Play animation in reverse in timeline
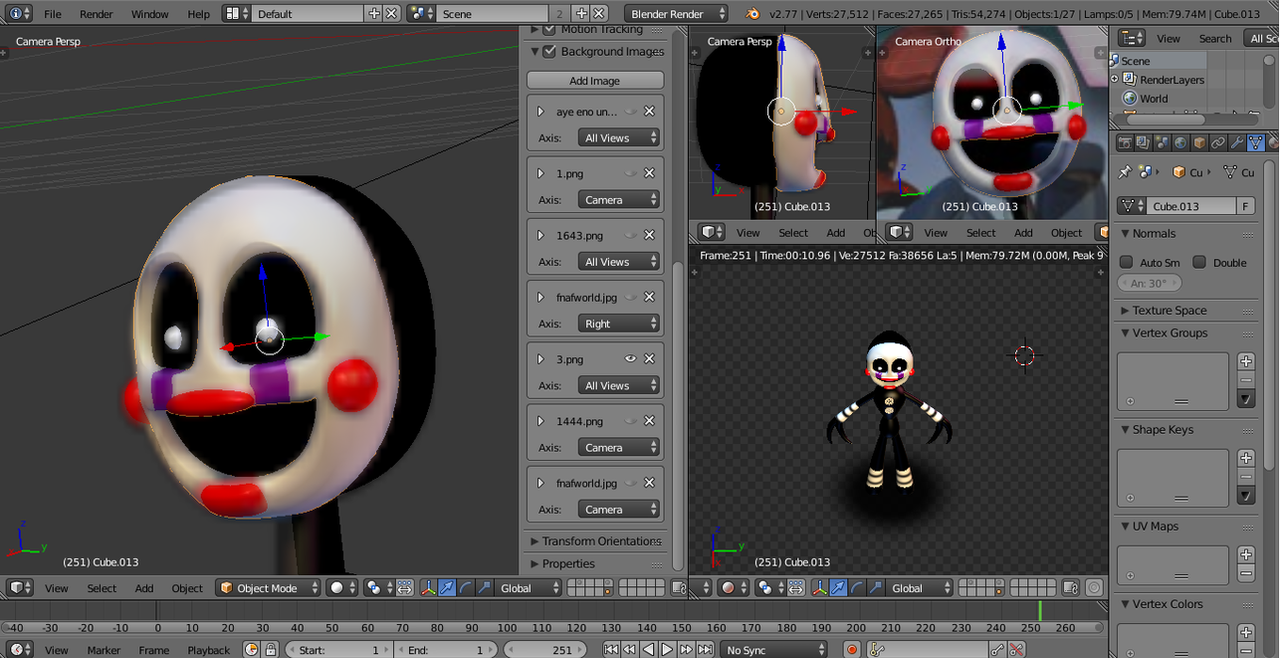The image size is (1280, 658). click(649, 650)
